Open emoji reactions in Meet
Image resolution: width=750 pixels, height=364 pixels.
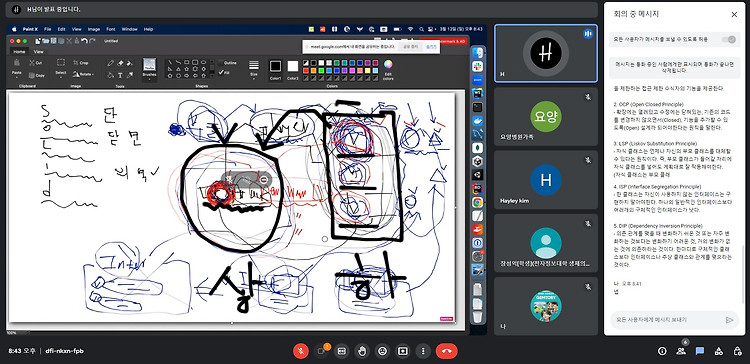tap(382, 351)
